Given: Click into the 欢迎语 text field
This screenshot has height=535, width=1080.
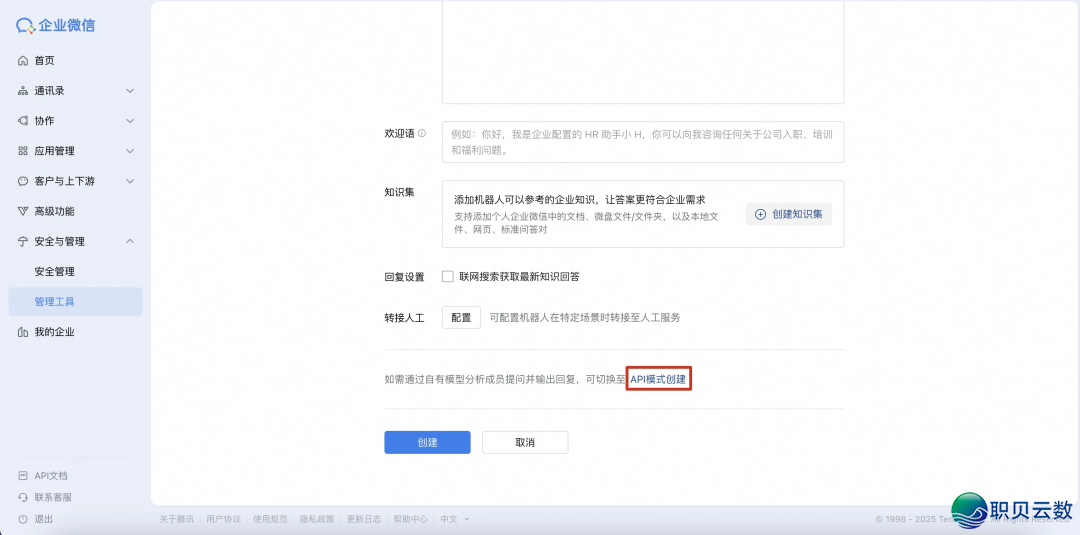Looking at the screenshot, I should (642, 142).
